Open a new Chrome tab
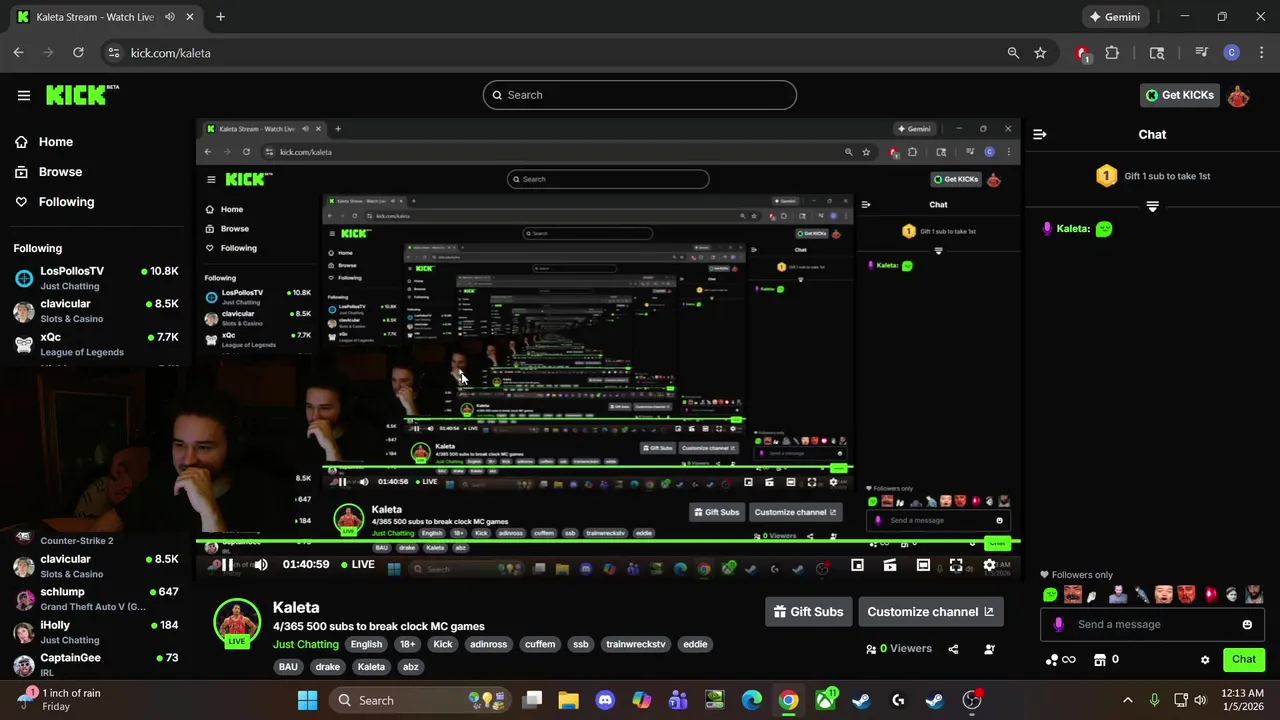The image size is (1280, 720). click(x=220, y=17)
